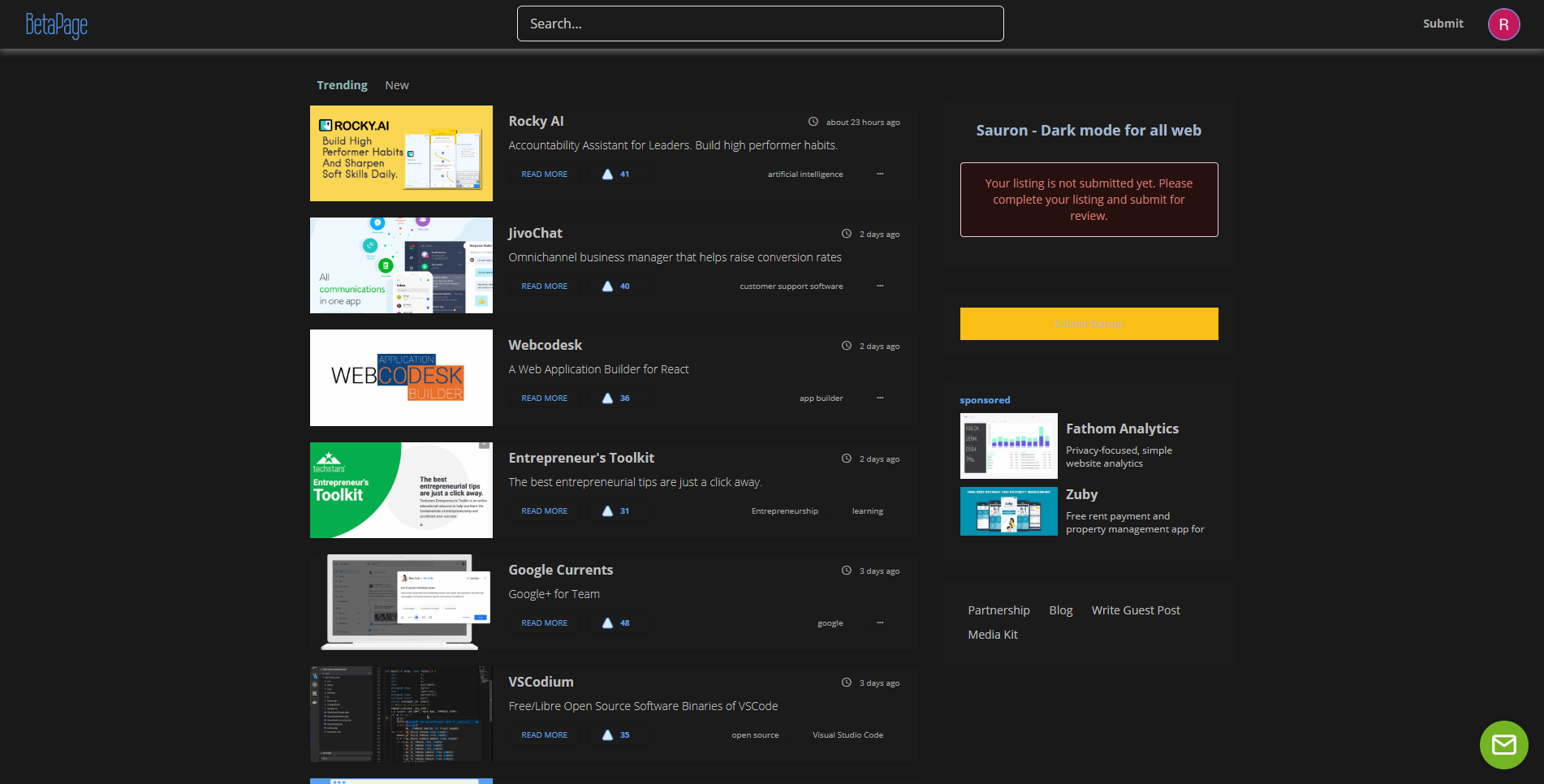Open Entrepreneur's Toolkit thumbnail

[401, 490]
